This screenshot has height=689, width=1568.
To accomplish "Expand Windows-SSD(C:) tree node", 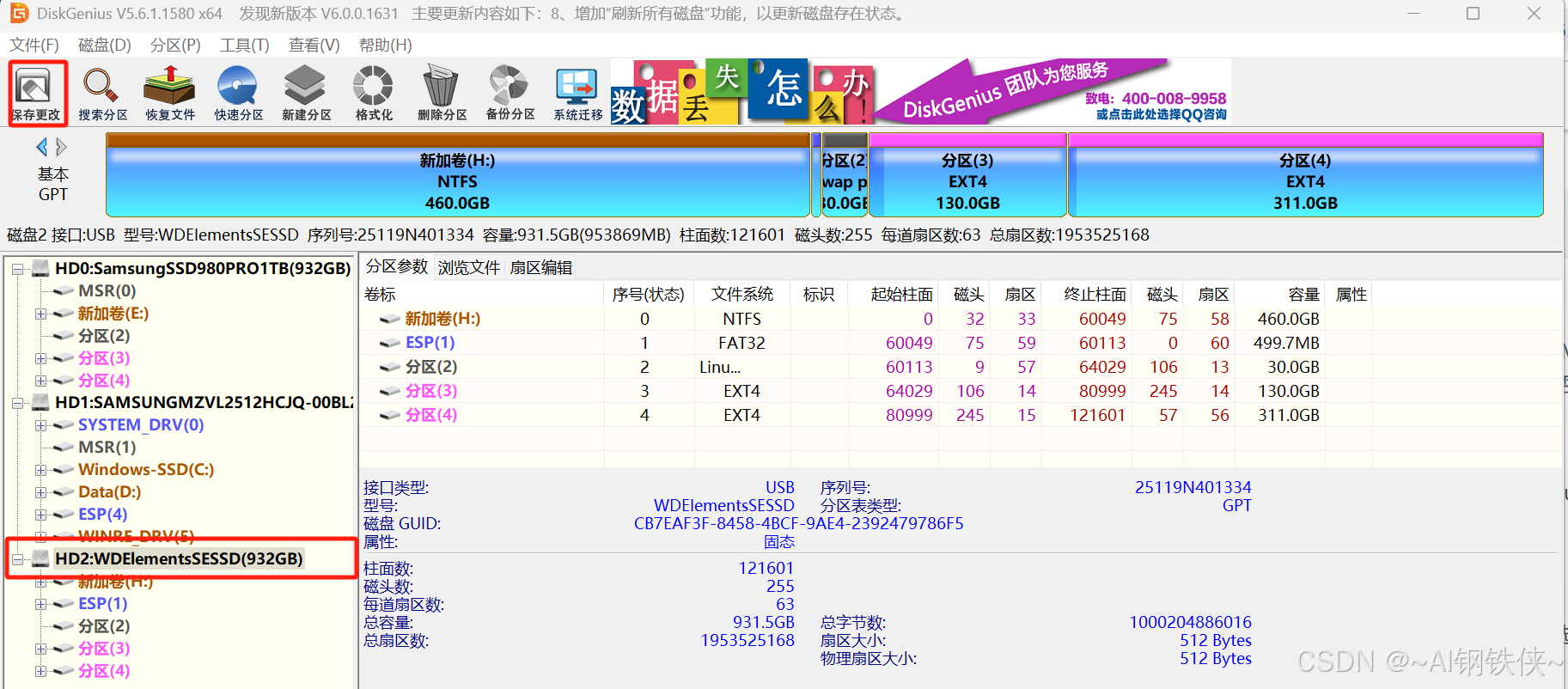I will click(x=40, y=470).
